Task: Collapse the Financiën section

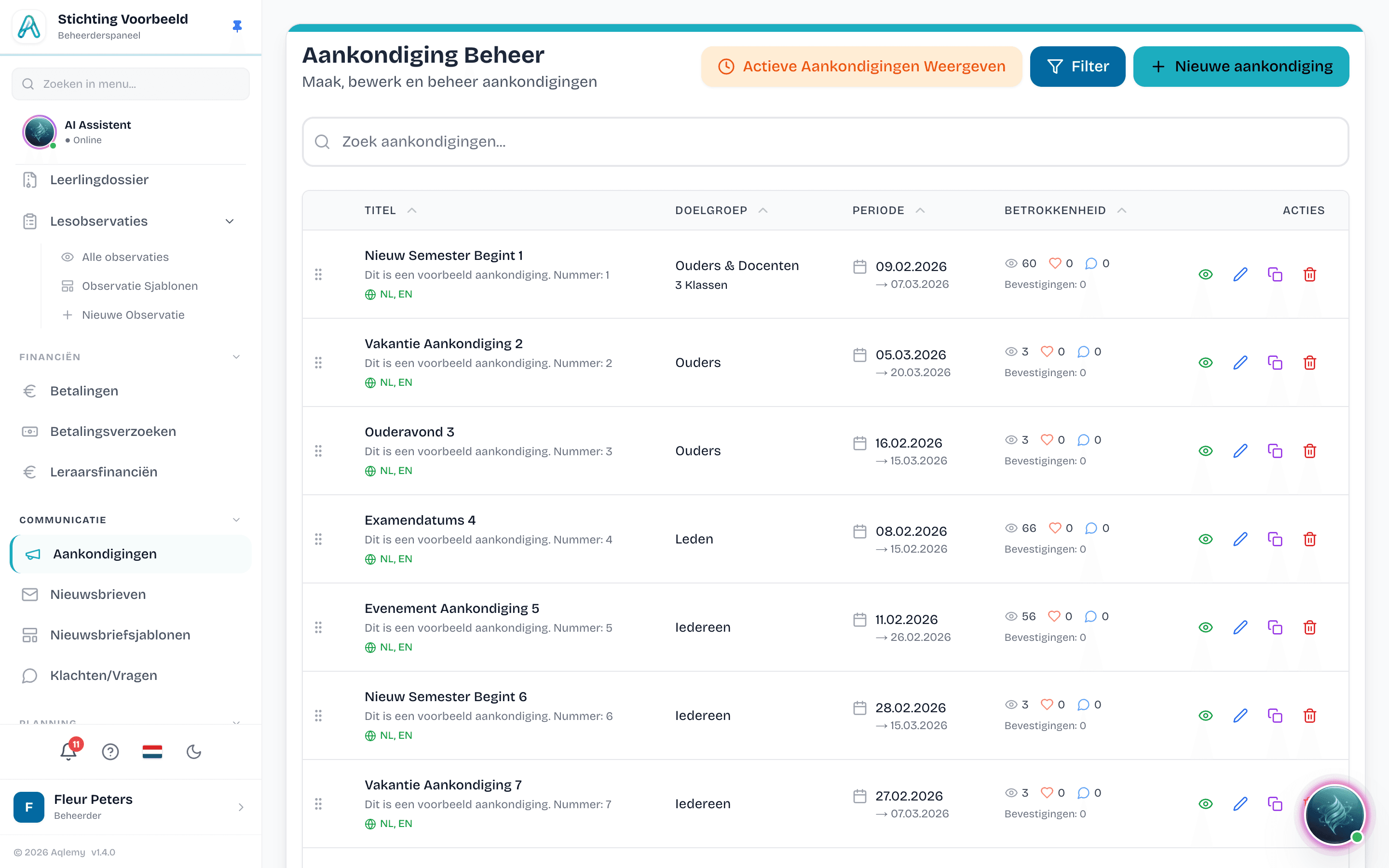Action: [236, 357]
